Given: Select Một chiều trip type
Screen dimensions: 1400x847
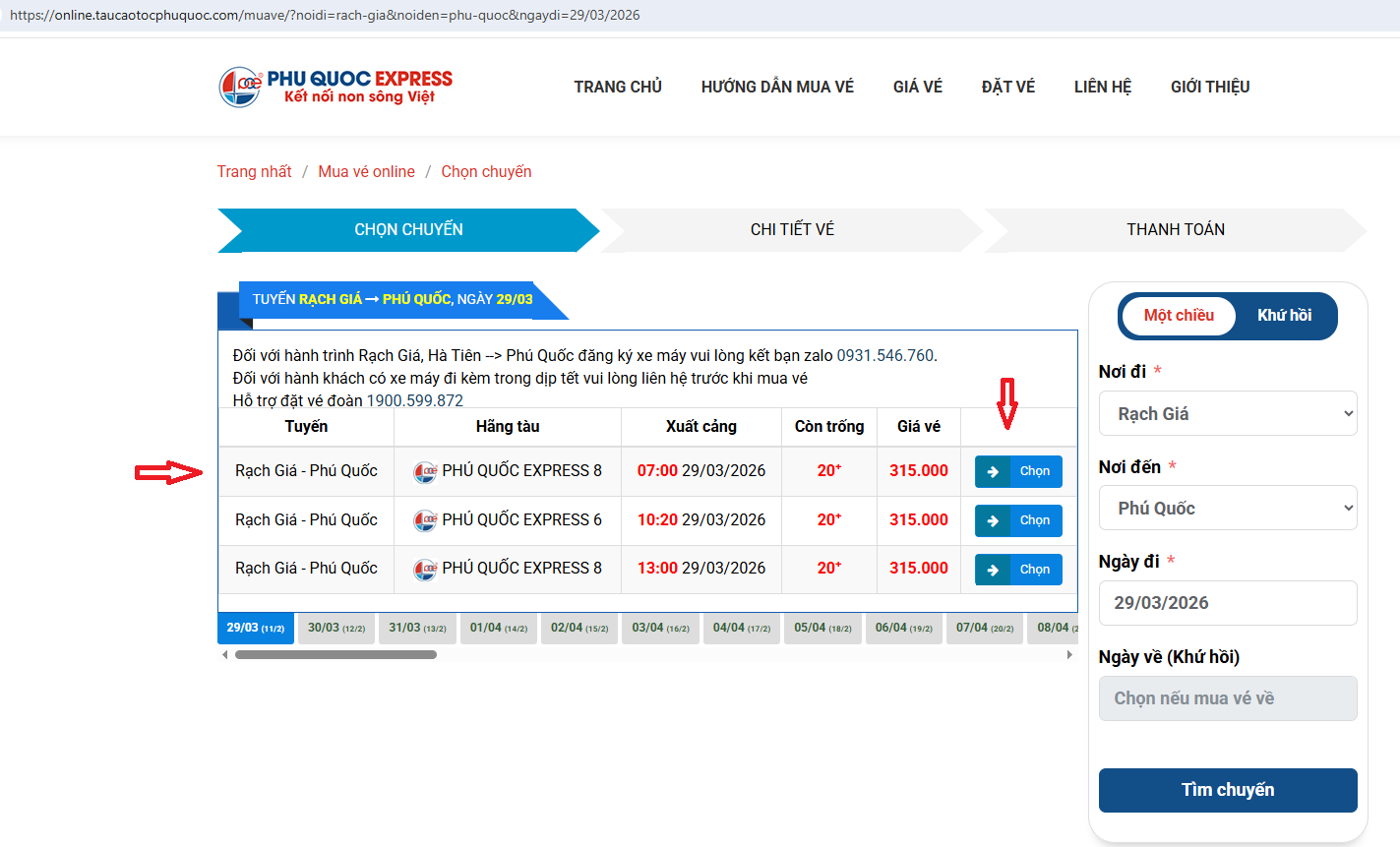Looking at the screenshot, I should tap(1179, 316).
